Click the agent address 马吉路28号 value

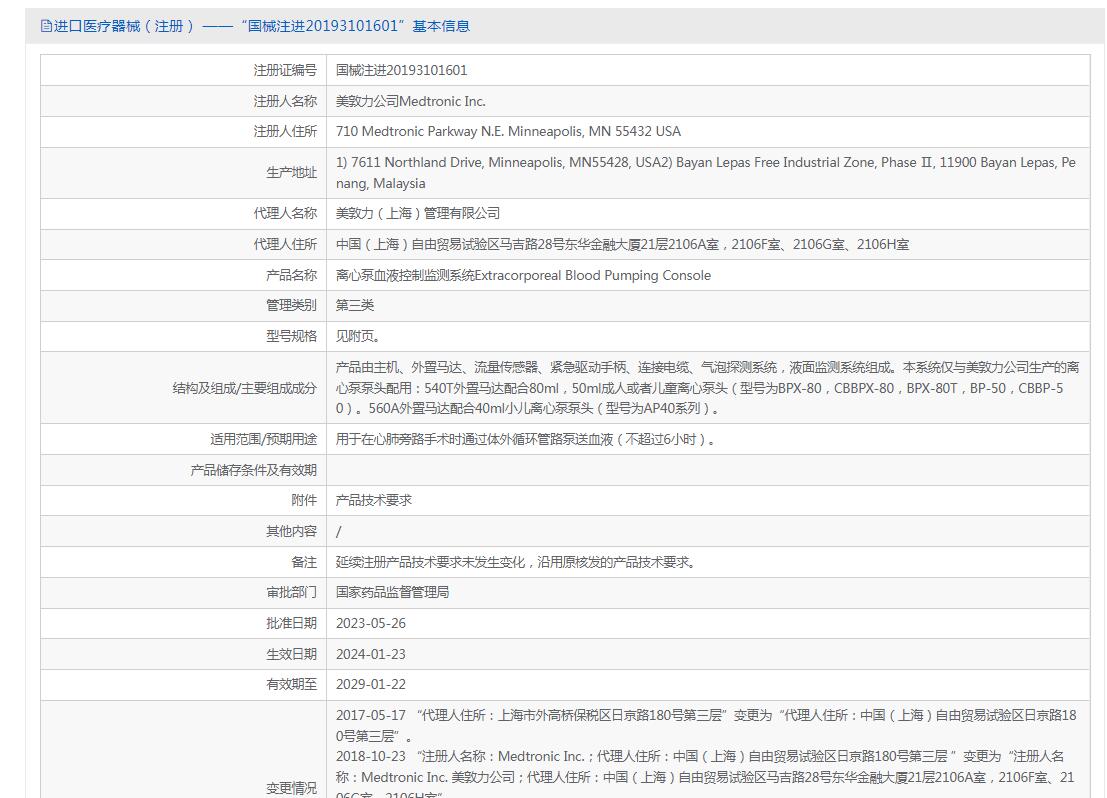pos(622,244)
